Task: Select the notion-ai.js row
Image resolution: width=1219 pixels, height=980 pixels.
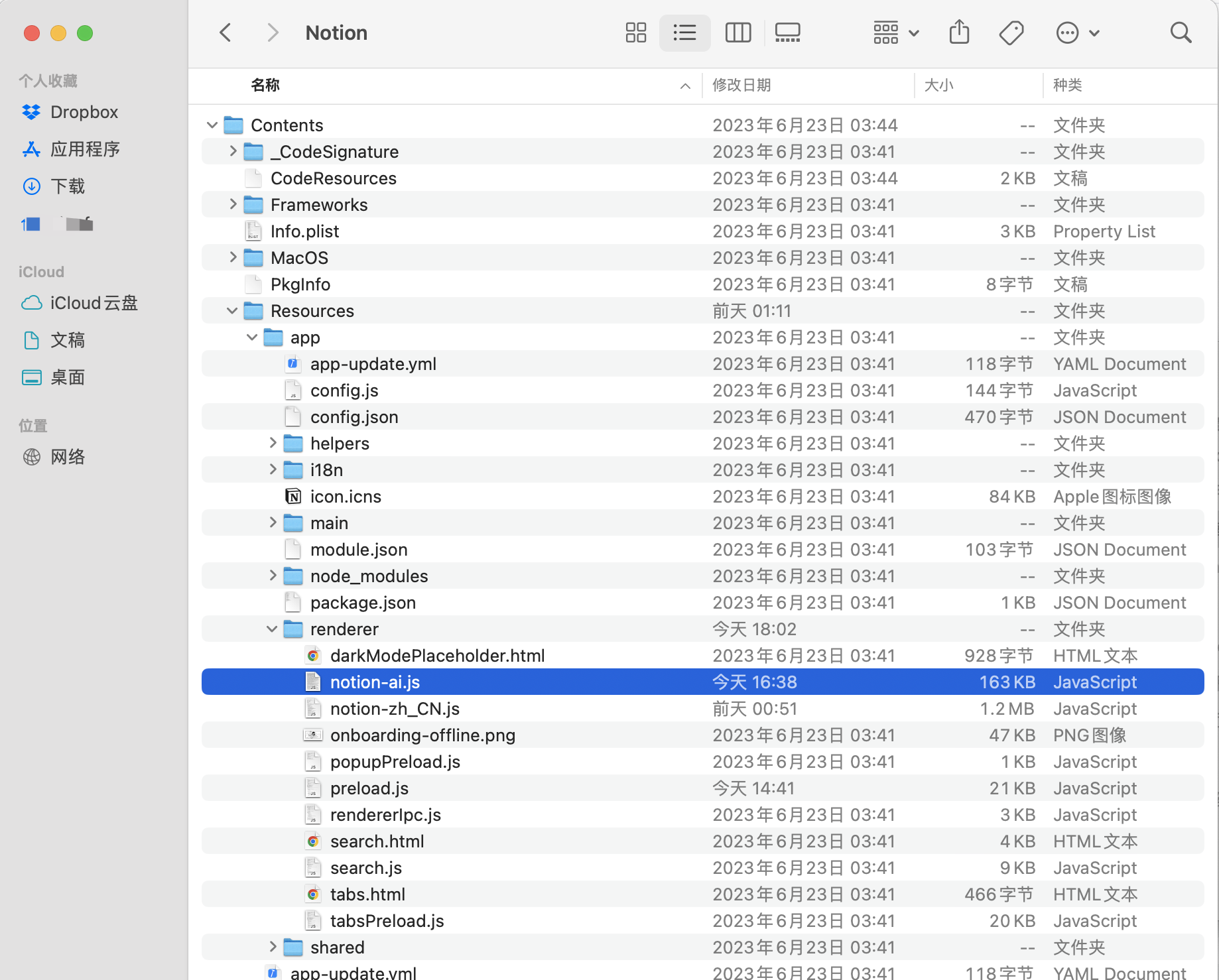Action: (x=702, y=682)
